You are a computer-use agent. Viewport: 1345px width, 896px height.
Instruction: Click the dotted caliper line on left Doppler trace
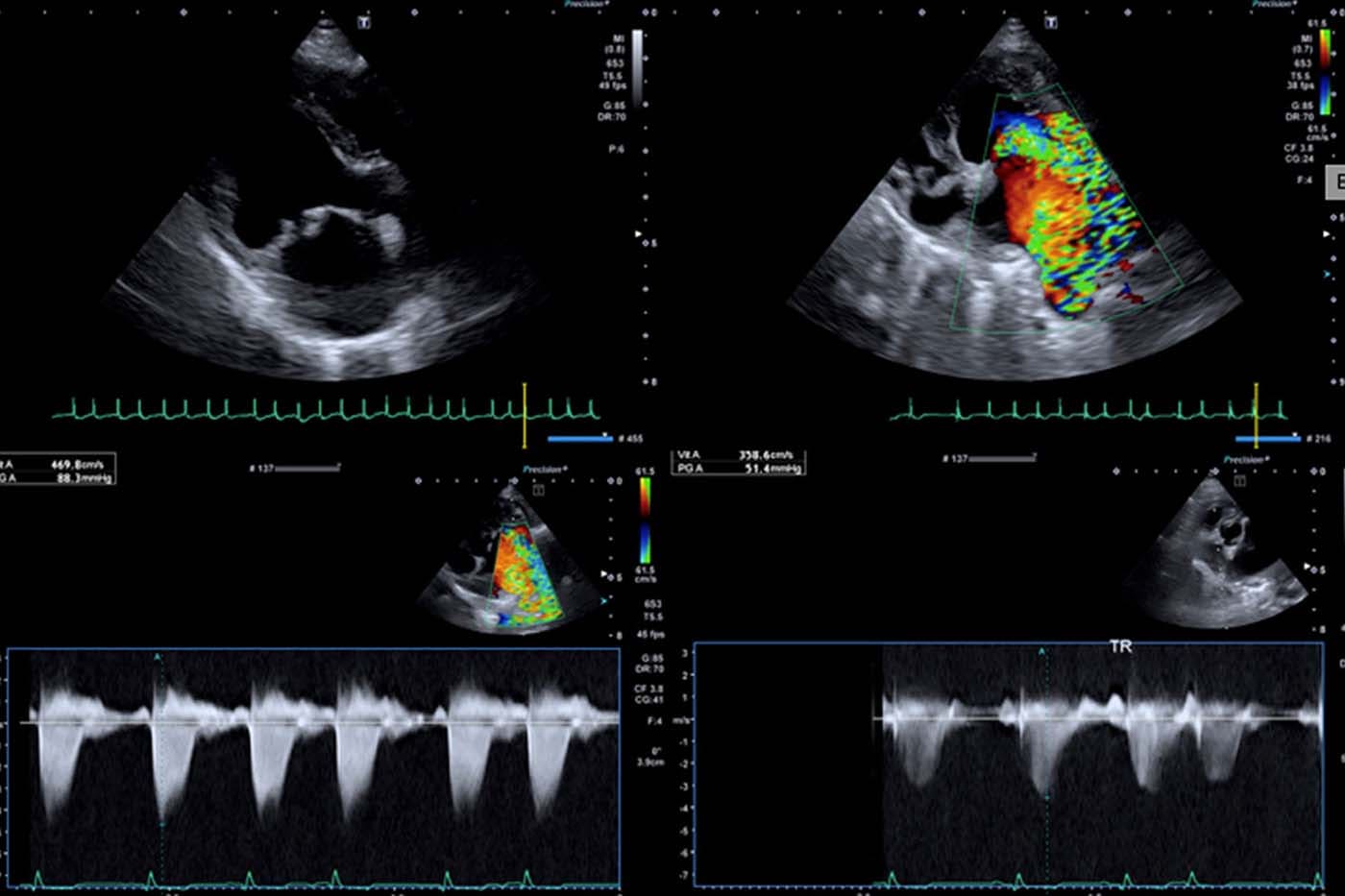pyautogui.click(x=159, y=768)
